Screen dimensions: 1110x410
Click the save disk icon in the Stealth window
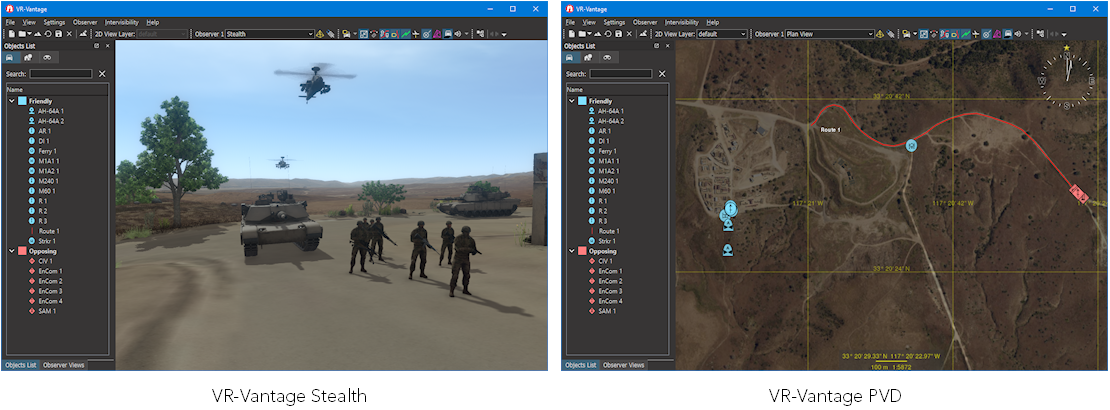58,34
